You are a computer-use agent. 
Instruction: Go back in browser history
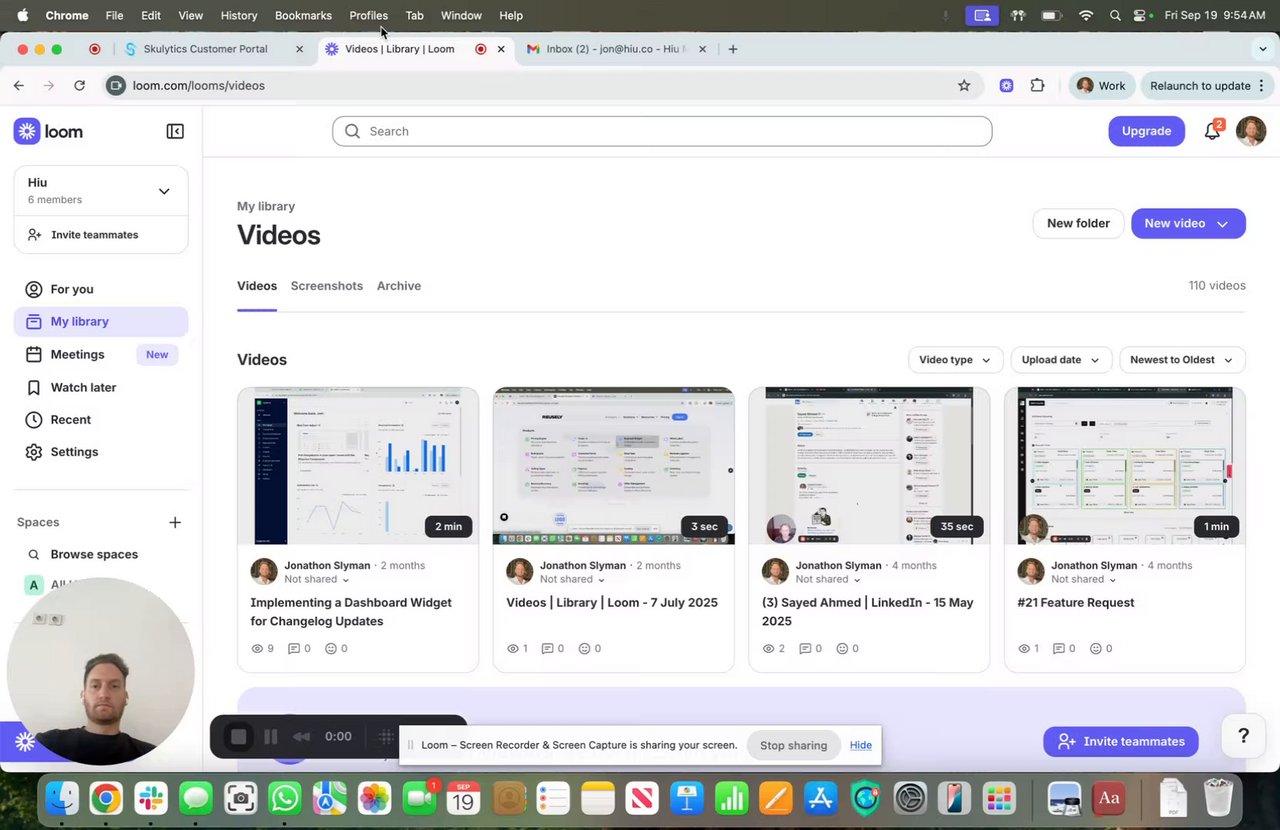click(x=18, y=86)
